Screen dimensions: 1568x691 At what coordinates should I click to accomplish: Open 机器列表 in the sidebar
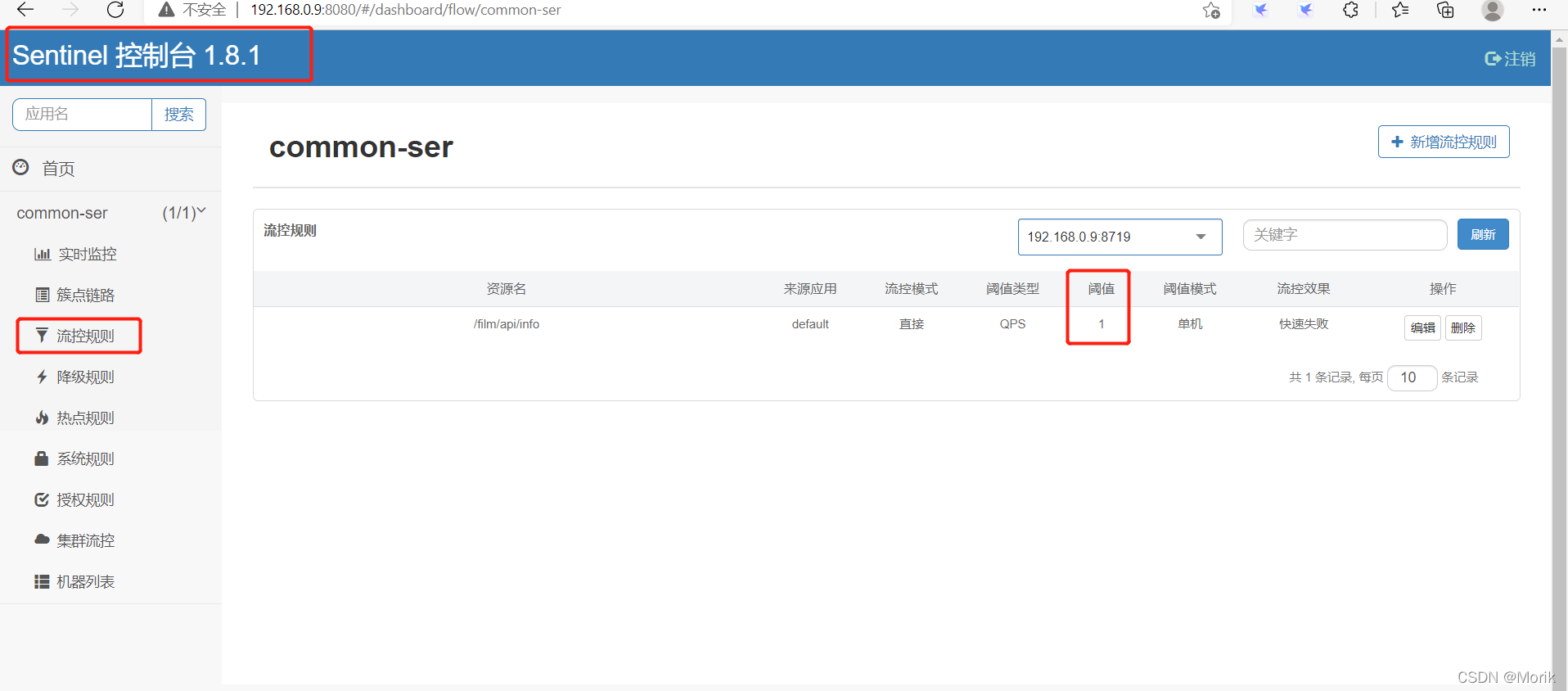point(85,581)
